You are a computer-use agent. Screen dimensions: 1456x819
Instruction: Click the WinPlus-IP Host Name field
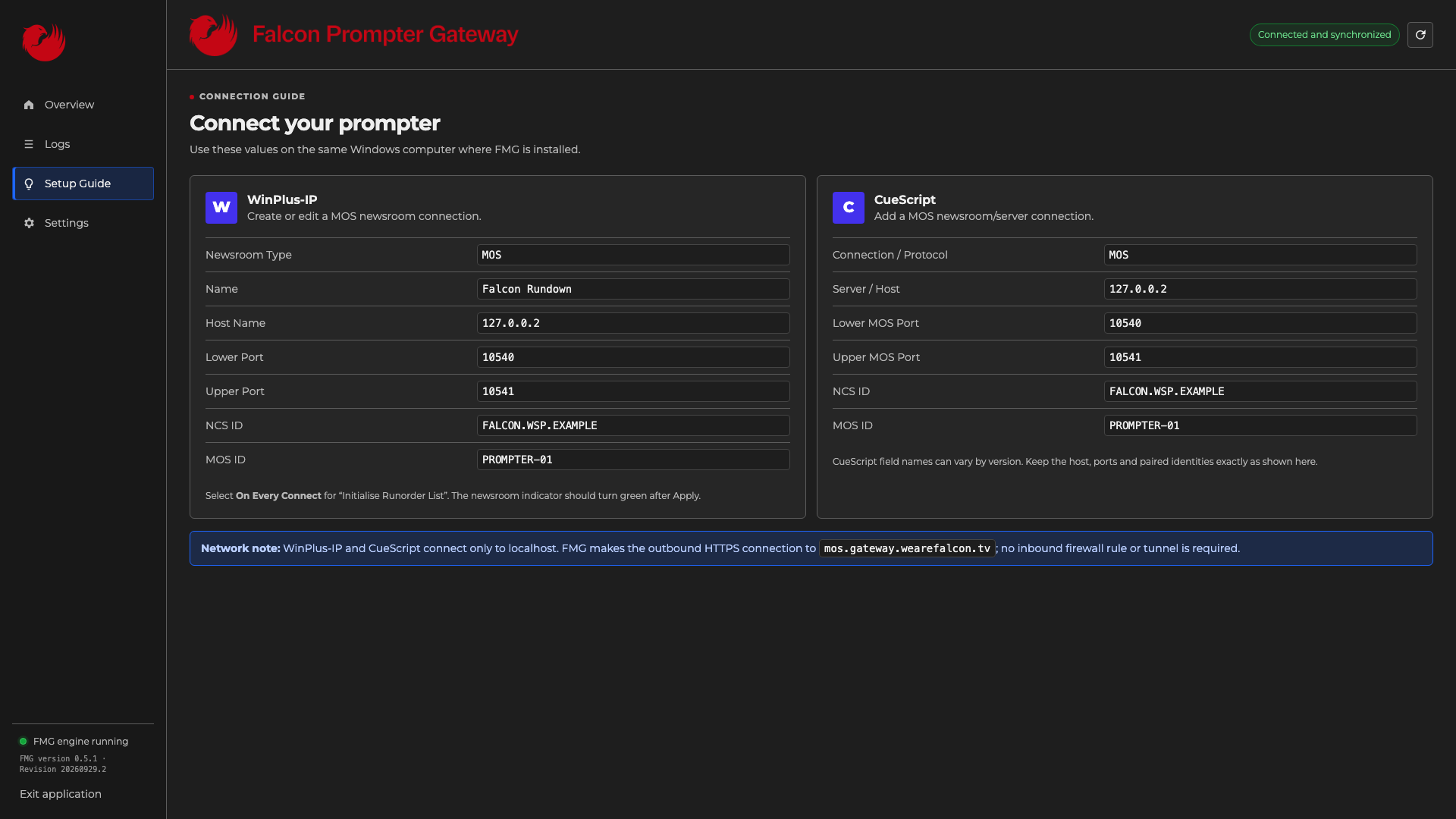coord(633,323)
